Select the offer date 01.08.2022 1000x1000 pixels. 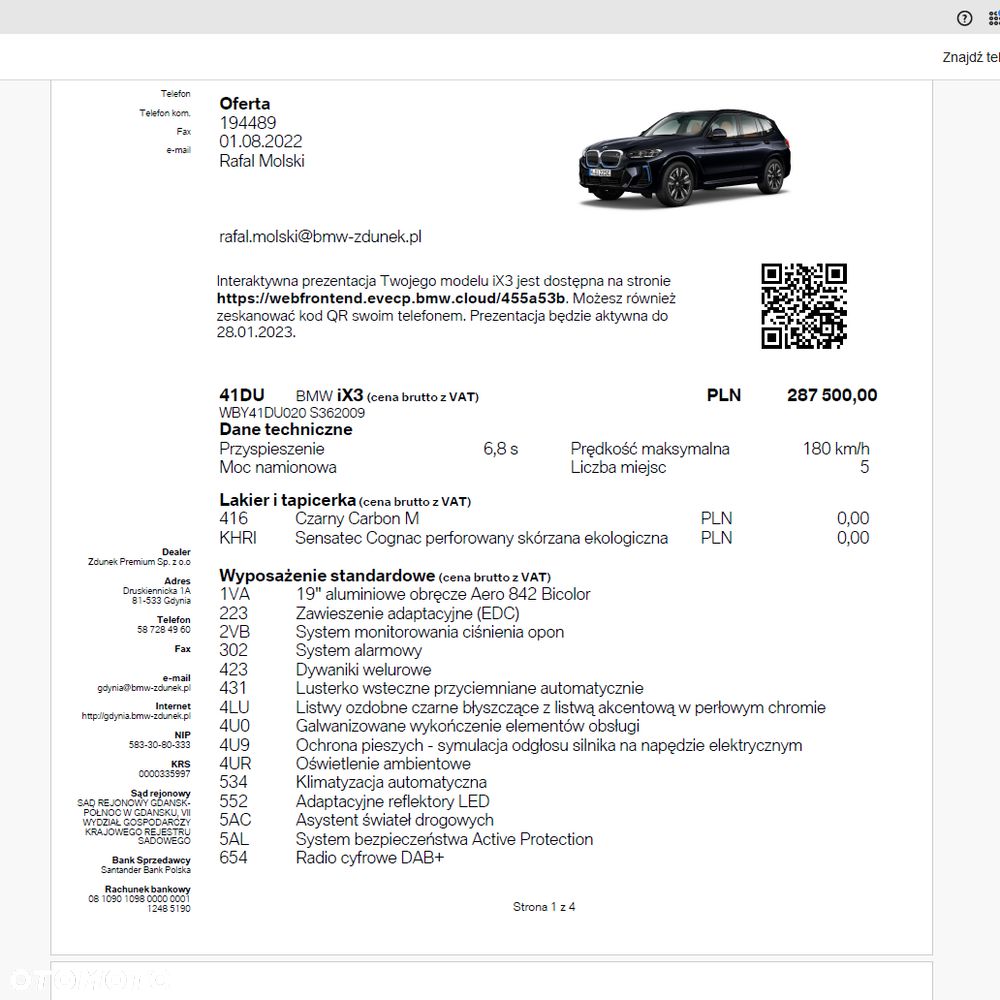tap(261, 142)
